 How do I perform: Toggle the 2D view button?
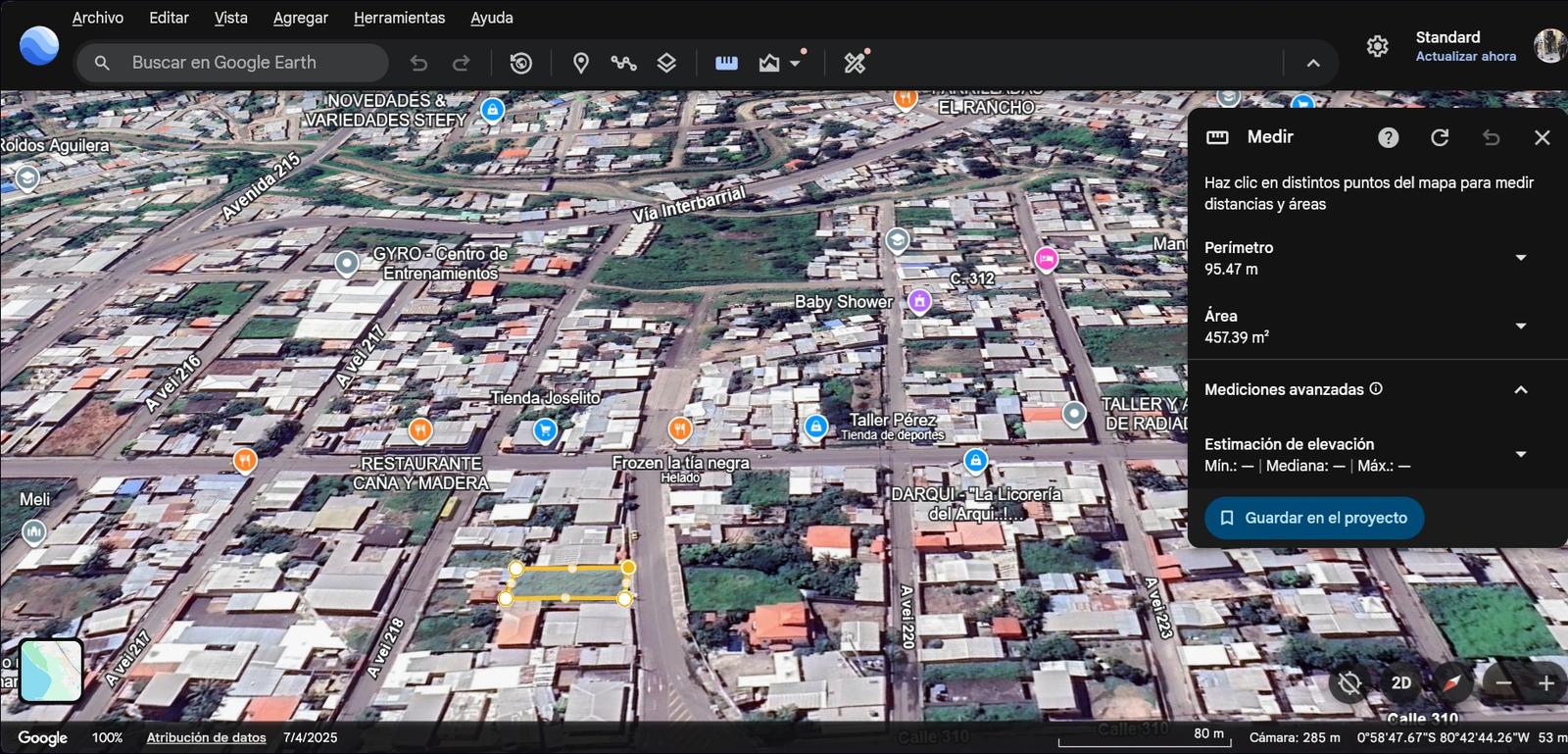[1401, 683]
